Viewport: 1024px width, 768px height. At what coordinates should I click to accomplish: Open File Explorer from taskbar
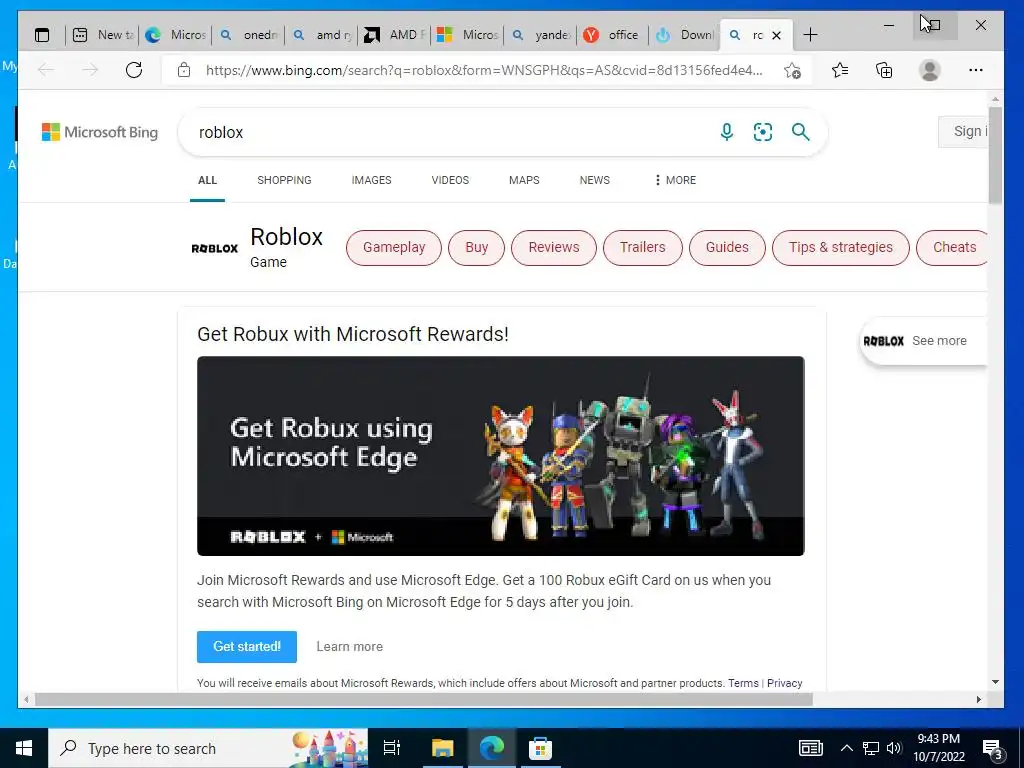(442, 748)
